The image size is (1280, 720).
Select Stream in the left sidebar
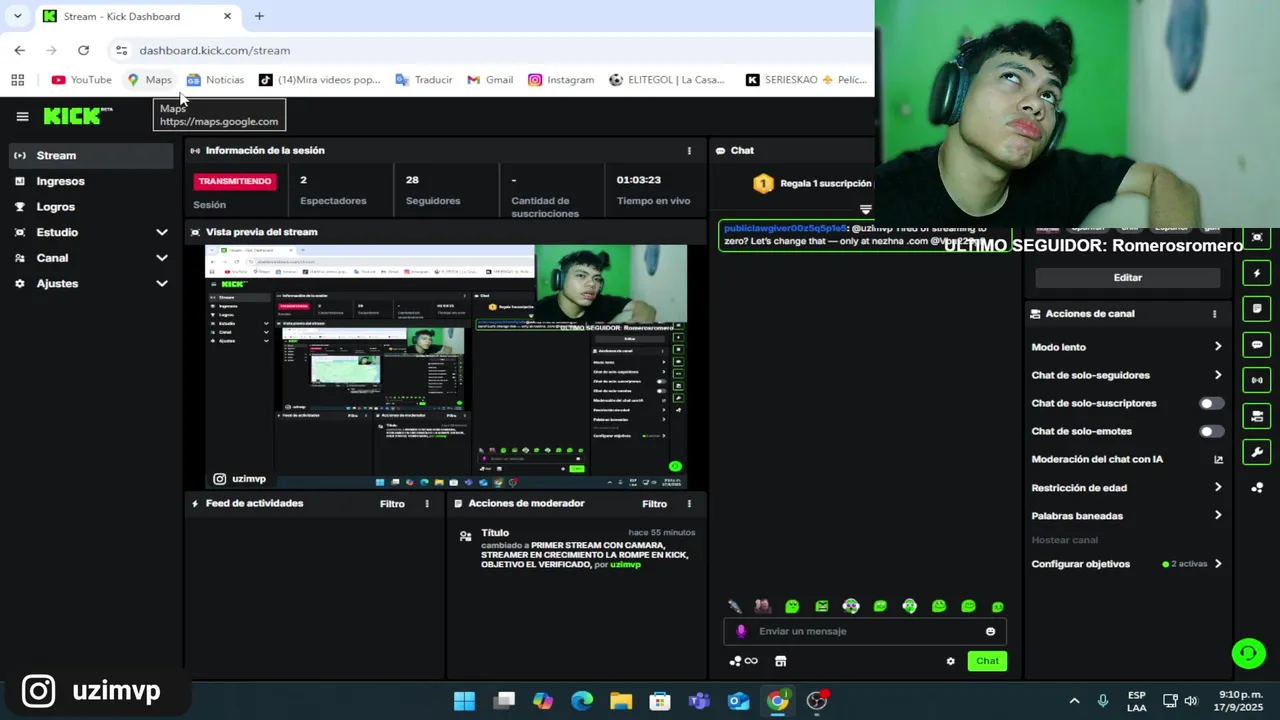pos(91,155)
